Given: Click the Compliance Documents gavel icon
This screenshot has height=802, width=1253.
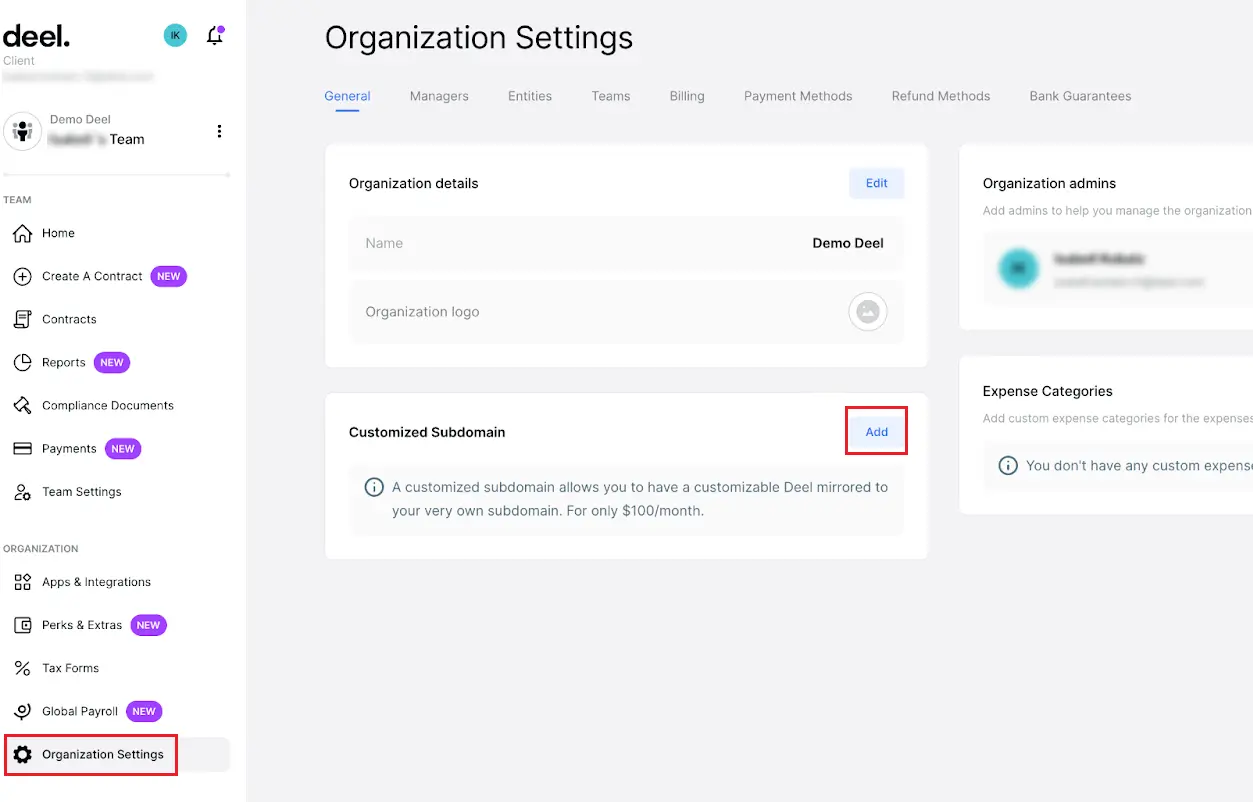Looking at the screenshot, I should pos(22,405).
